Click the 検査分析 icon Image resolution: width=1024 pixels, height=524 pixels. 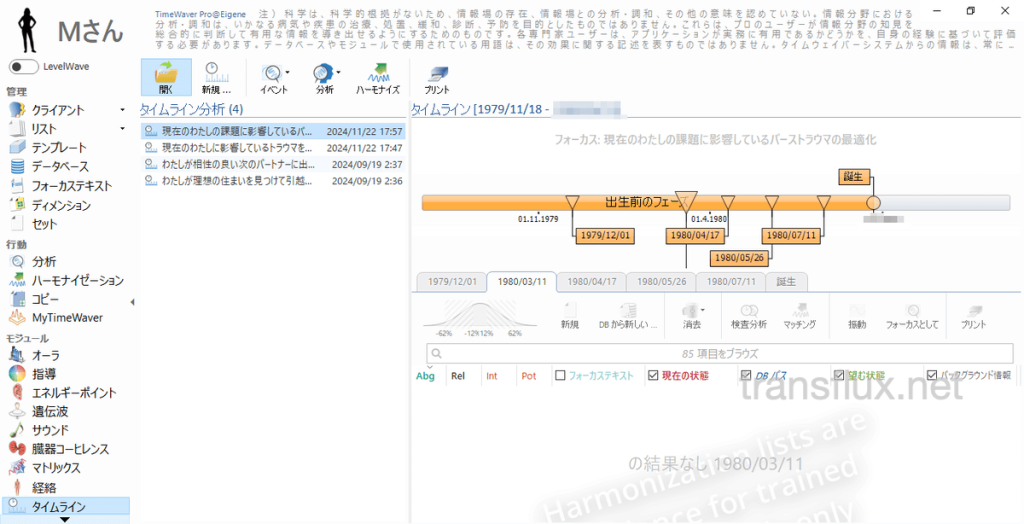point(748,314)
